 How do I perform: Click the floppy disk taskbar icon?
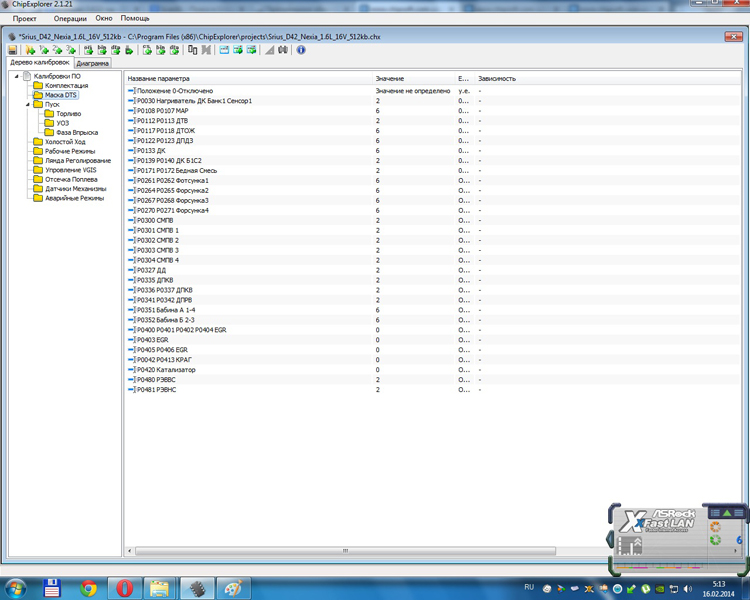52,588
